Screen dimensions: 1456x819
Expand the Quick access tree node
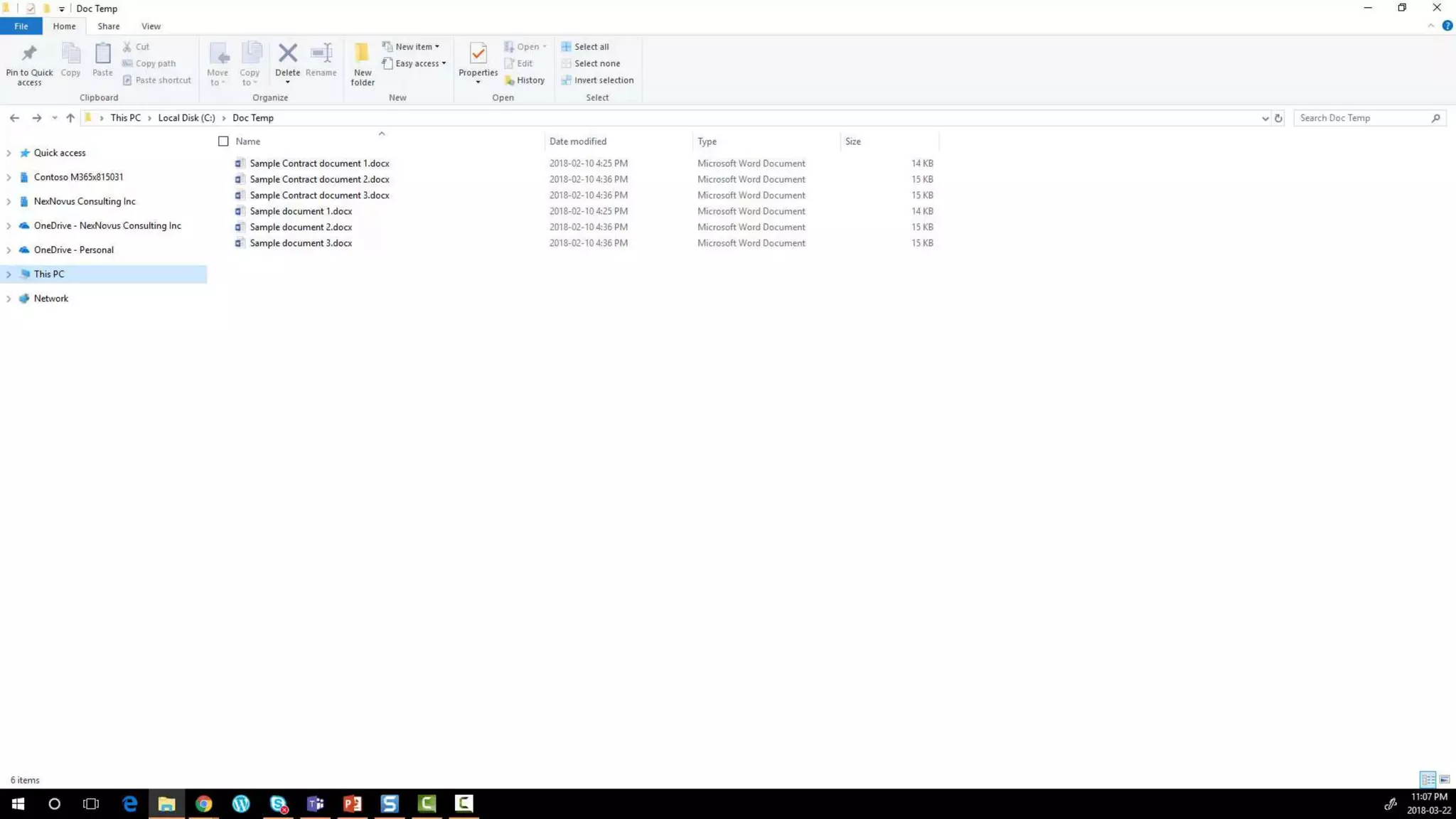click(9, 153)
